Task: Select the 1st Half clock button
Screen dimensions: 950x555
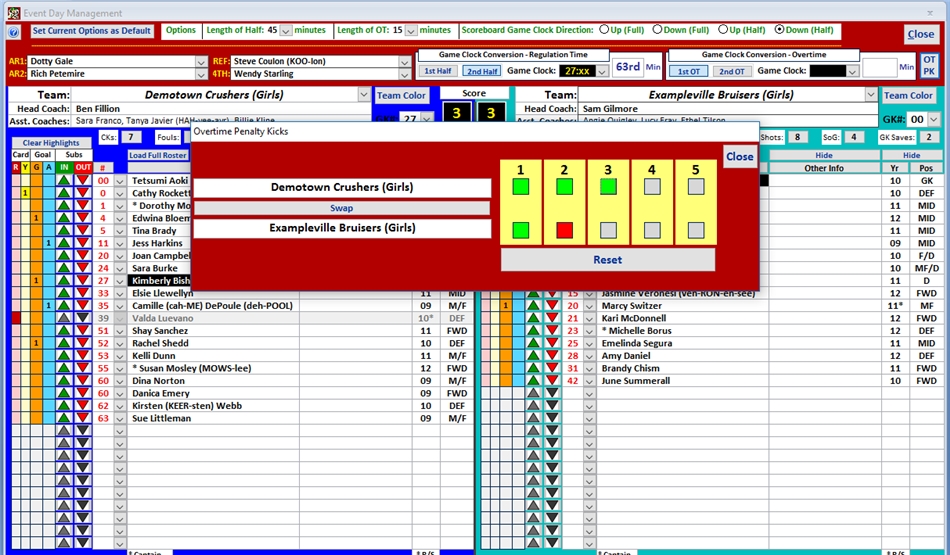Action: [437, 71]
